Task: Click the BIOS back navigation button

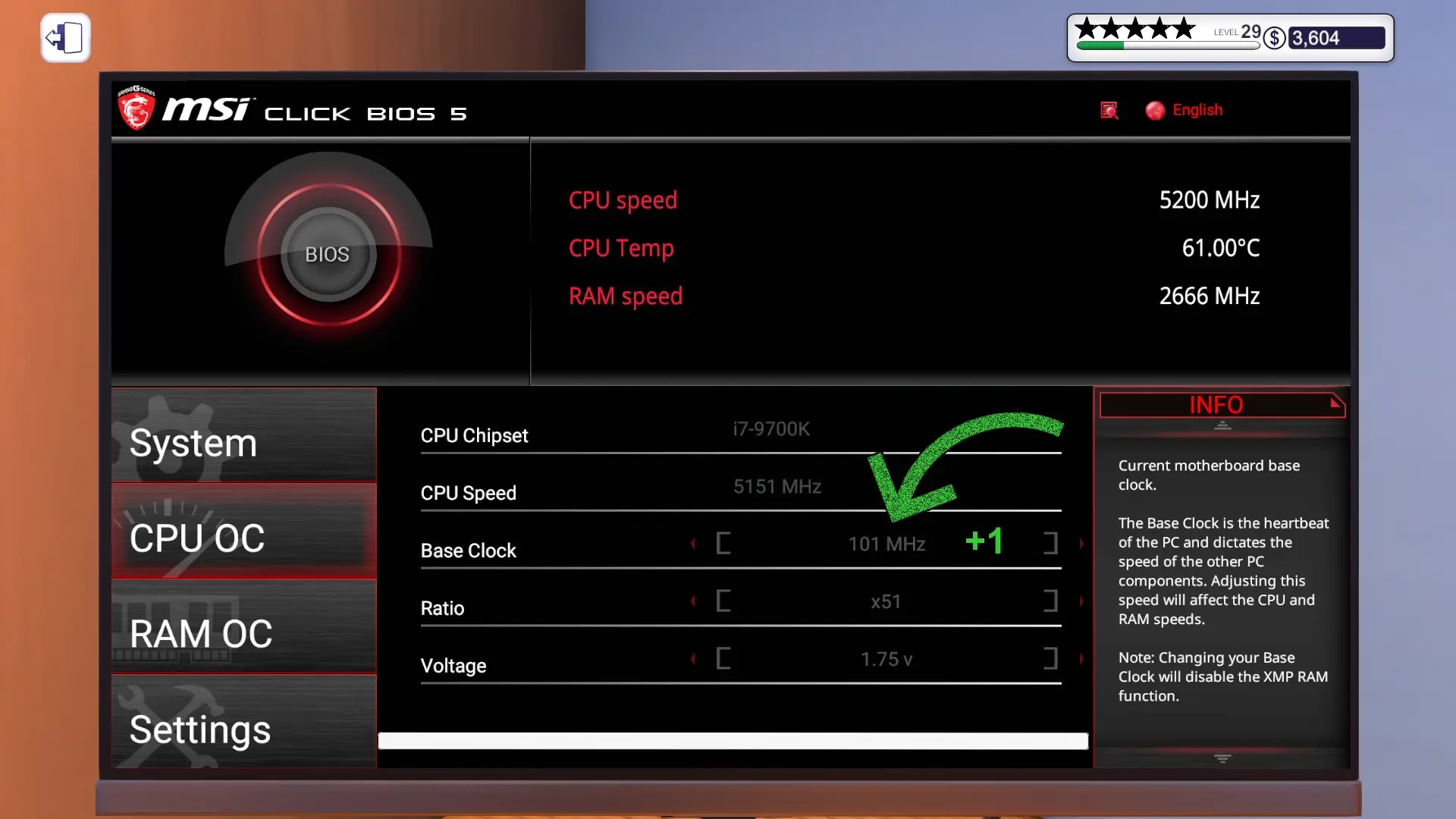Action: coord(64,37)
